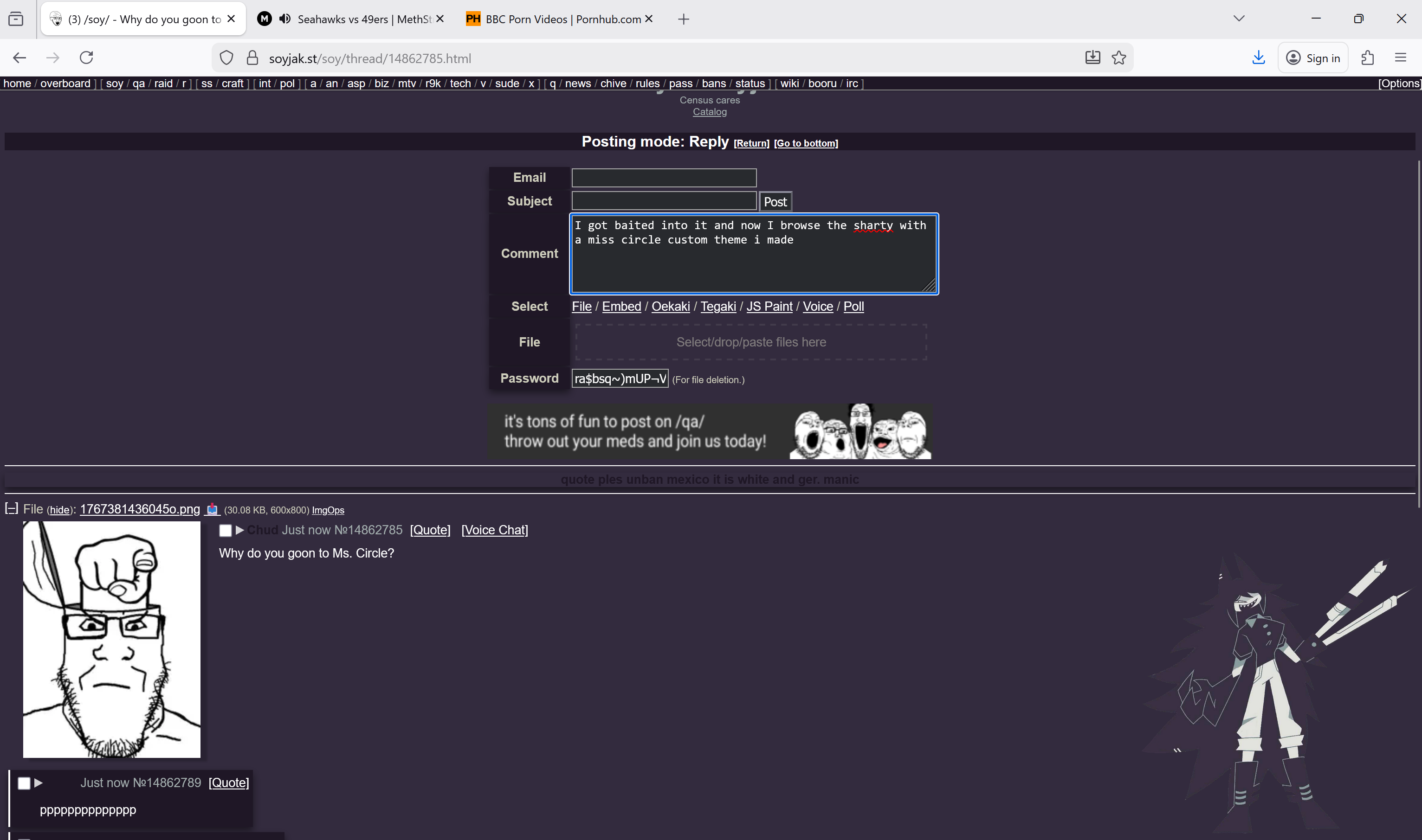Click the browser reload icon
Image resolution: width=1422 pixels, height=840 pixels.
point(86,58)
